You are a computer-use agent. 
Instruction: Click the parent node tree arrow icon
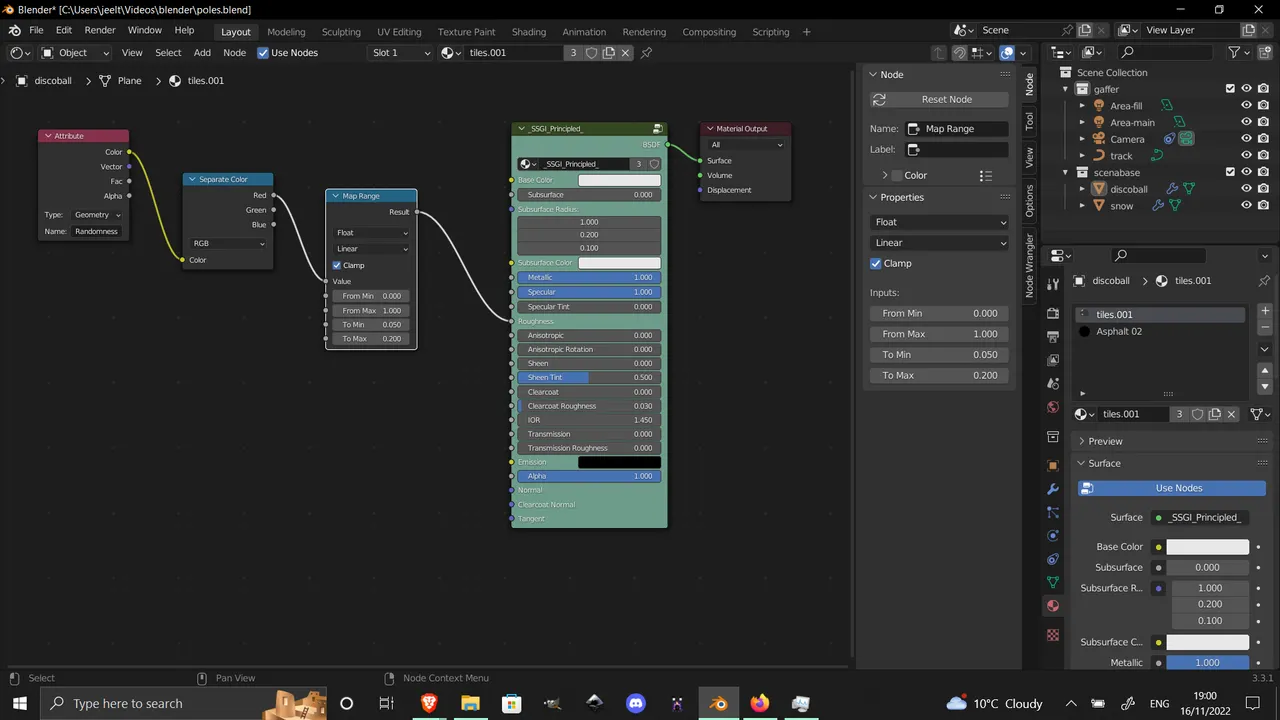(x=938, y=53)
